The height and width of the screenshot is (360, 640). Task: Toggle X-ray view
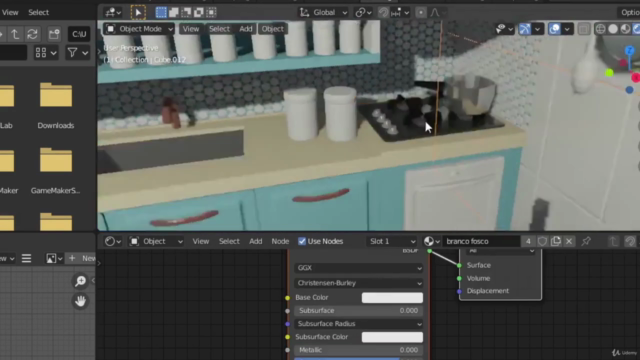tap(584, 29)
